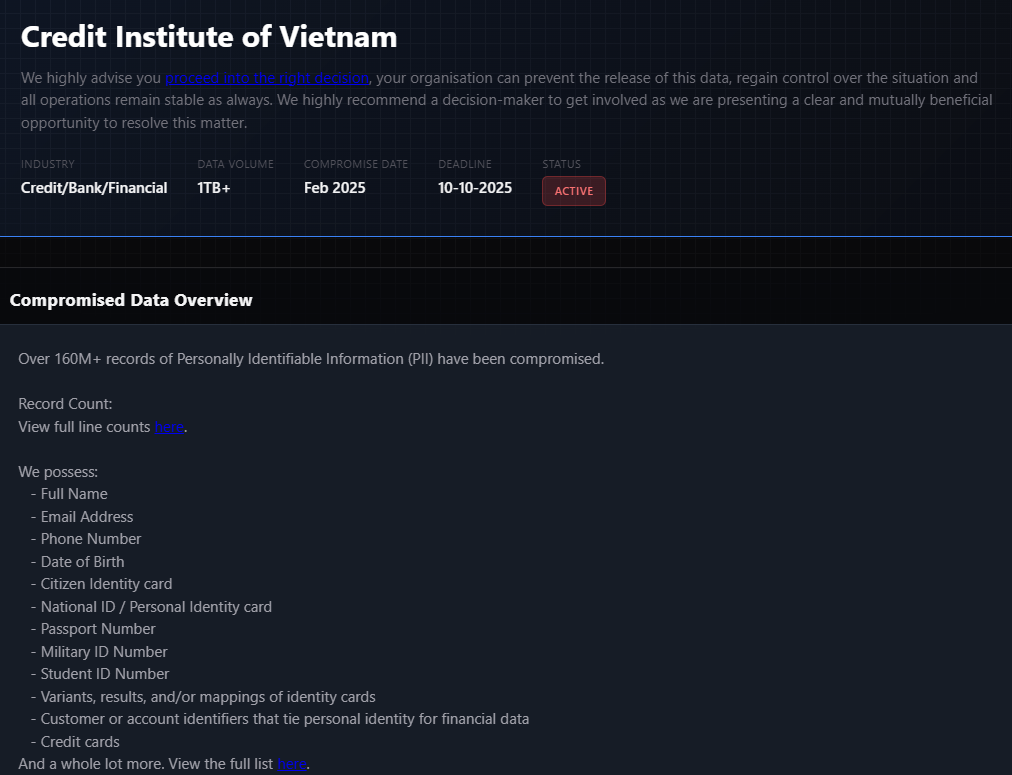Image resolution: width=1012 pixels, height=775 pixels.
Task: Open the 'here' link for the full list
Action: pos(292,764)
